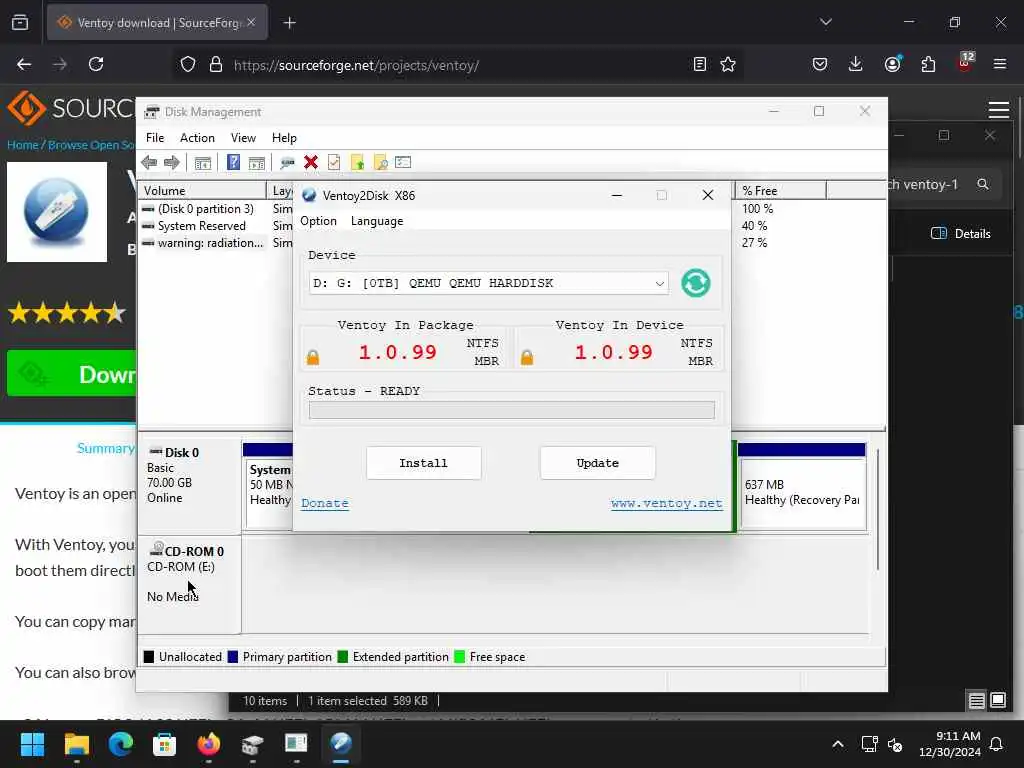Open Firefox account icon
1024x768 pixels.
pos(892,64)
